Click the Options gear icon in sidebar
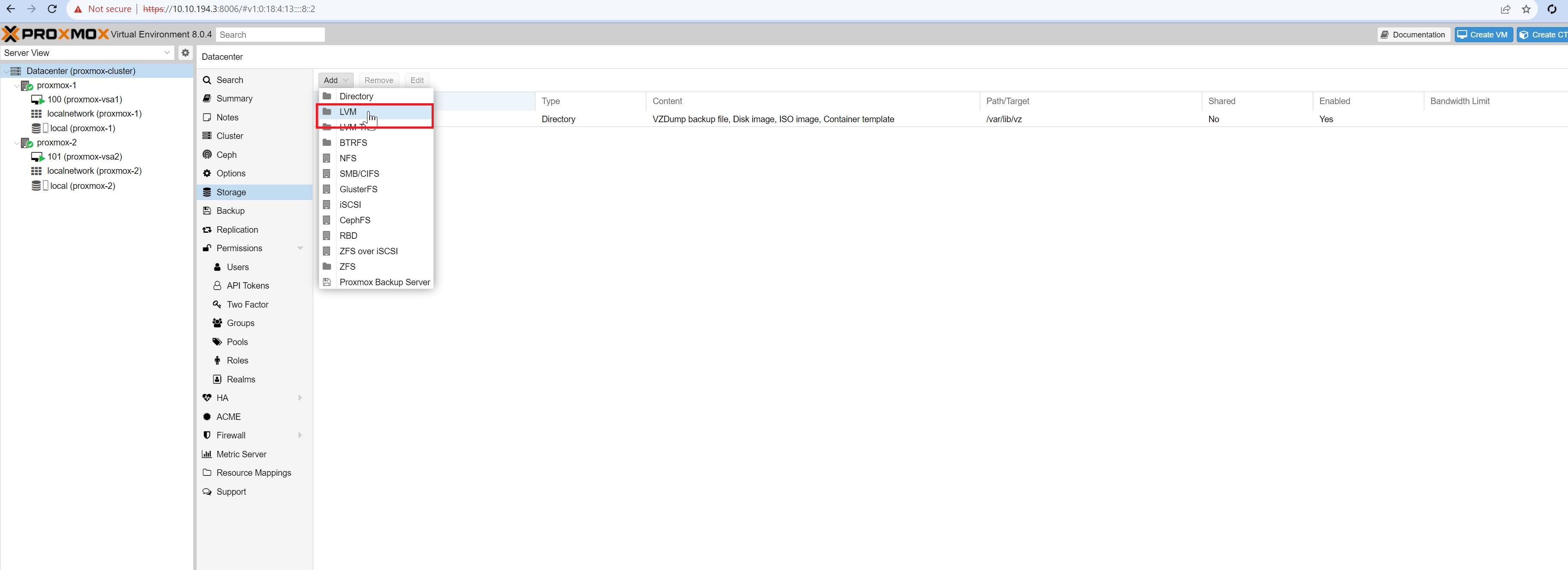 point(207,173)
